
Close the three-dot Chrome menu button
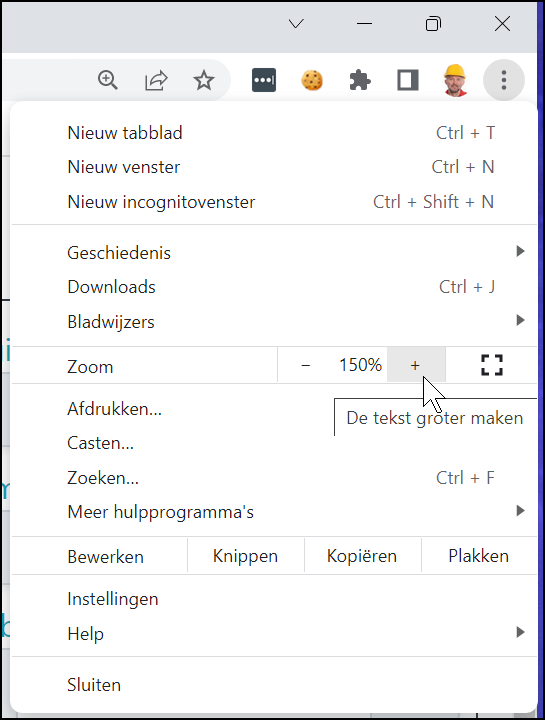click(504, 80)
